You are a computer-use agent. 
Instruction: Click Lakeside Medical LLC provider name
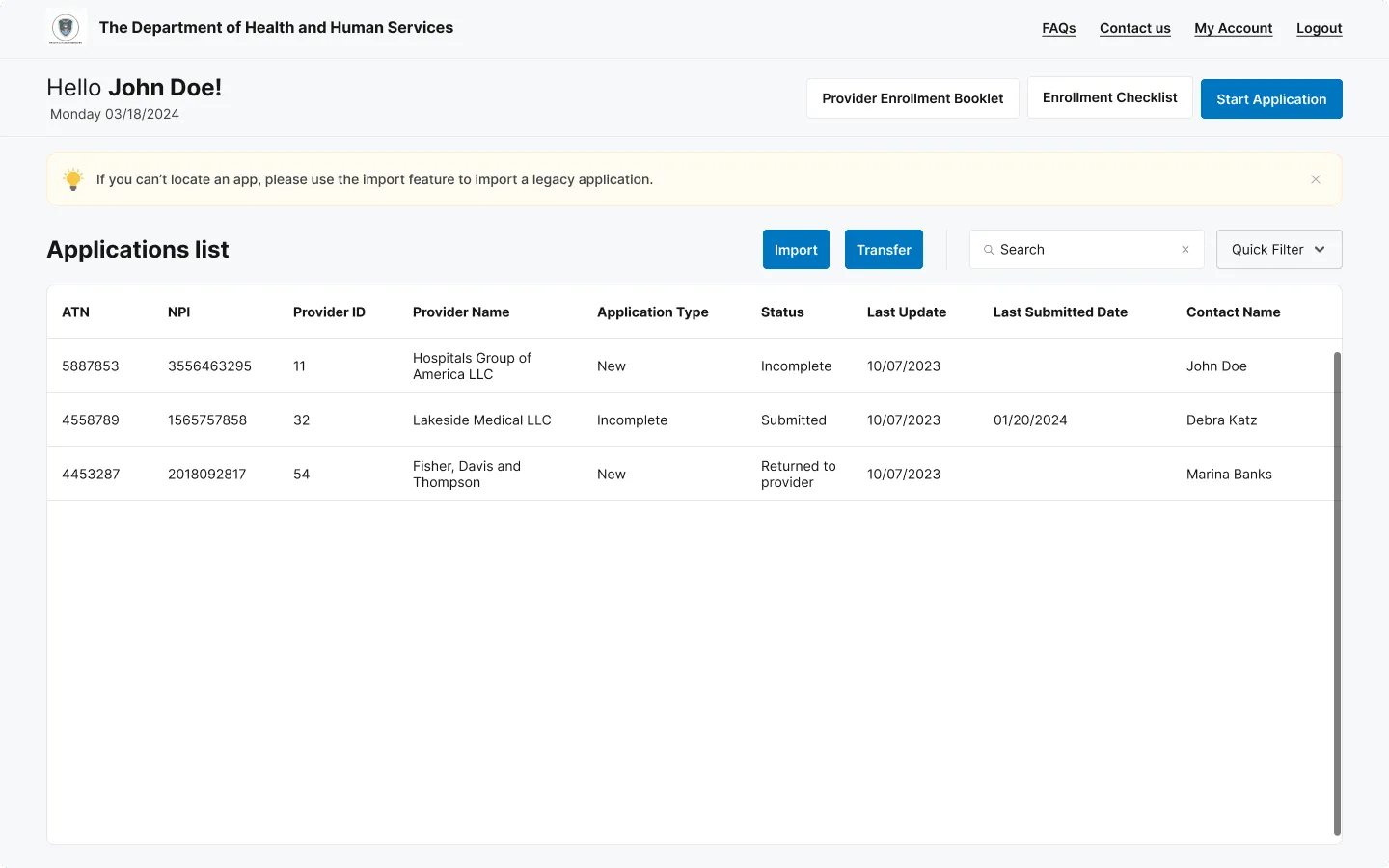[482, 420]
